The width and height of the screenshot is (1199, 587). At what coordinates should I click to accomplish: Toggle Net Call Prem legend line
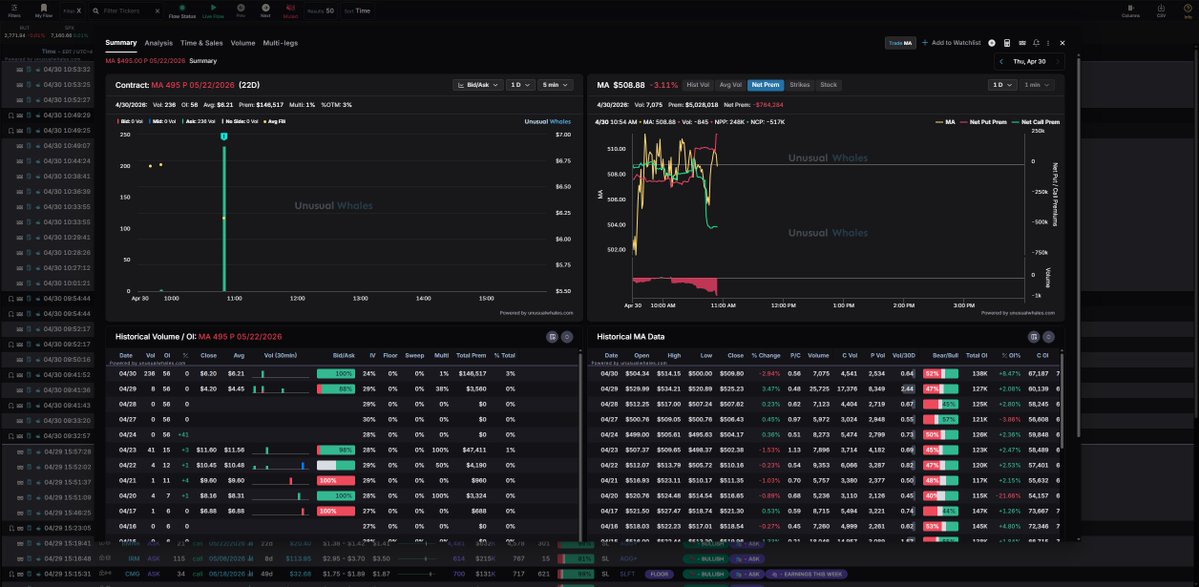click(1035, 122)
